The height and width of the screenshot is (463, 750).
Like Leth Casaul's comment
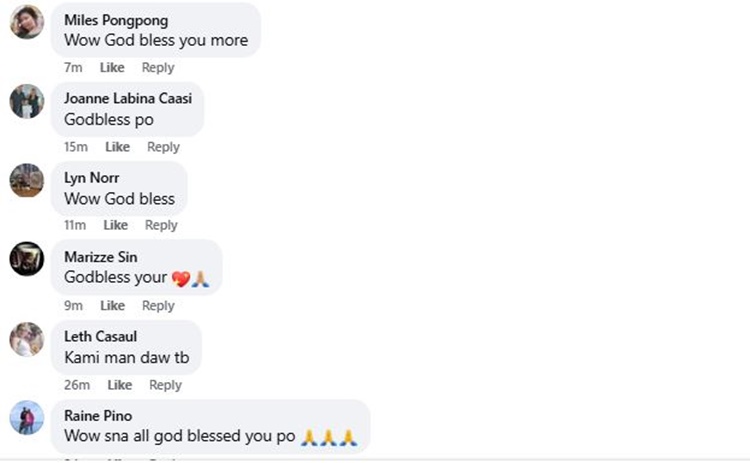coord(120,385)
